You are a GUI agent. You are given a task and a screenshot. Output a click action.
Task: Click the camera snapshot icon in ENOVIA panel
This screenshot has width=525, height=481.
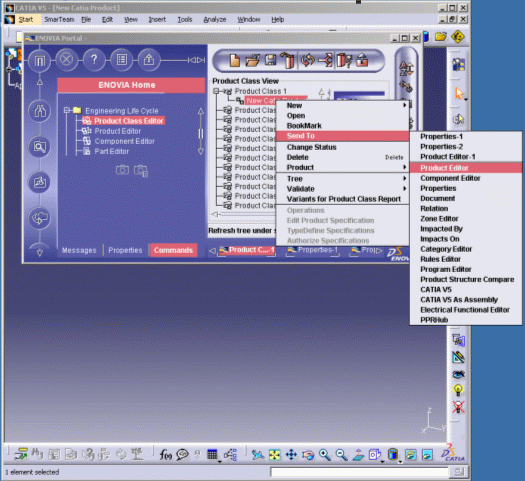tap(122, 170)
